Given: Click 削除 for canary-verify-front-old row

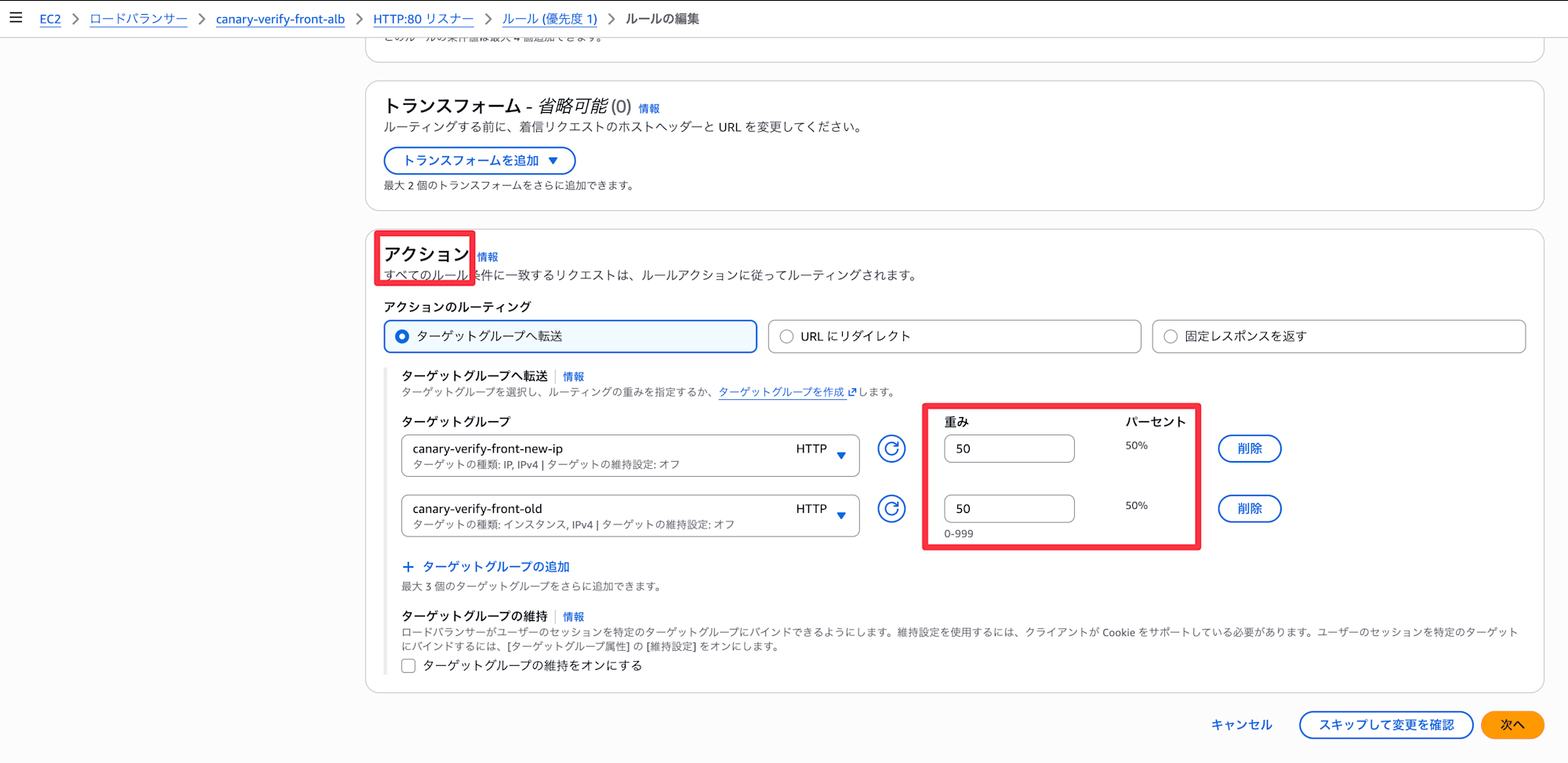Looking at the screenshot, I should tap(1250, 509).
